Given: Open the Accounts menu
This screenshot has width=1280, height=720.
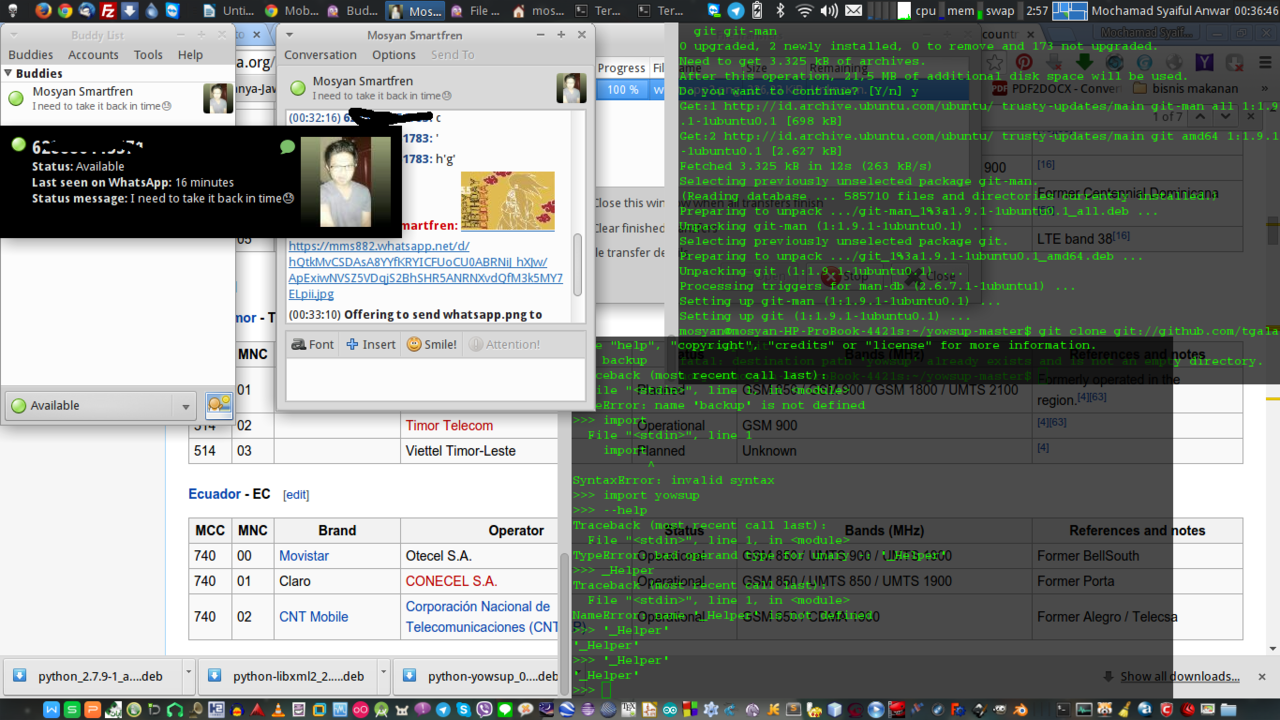Looking at the screenshot, I should point(94,55).
